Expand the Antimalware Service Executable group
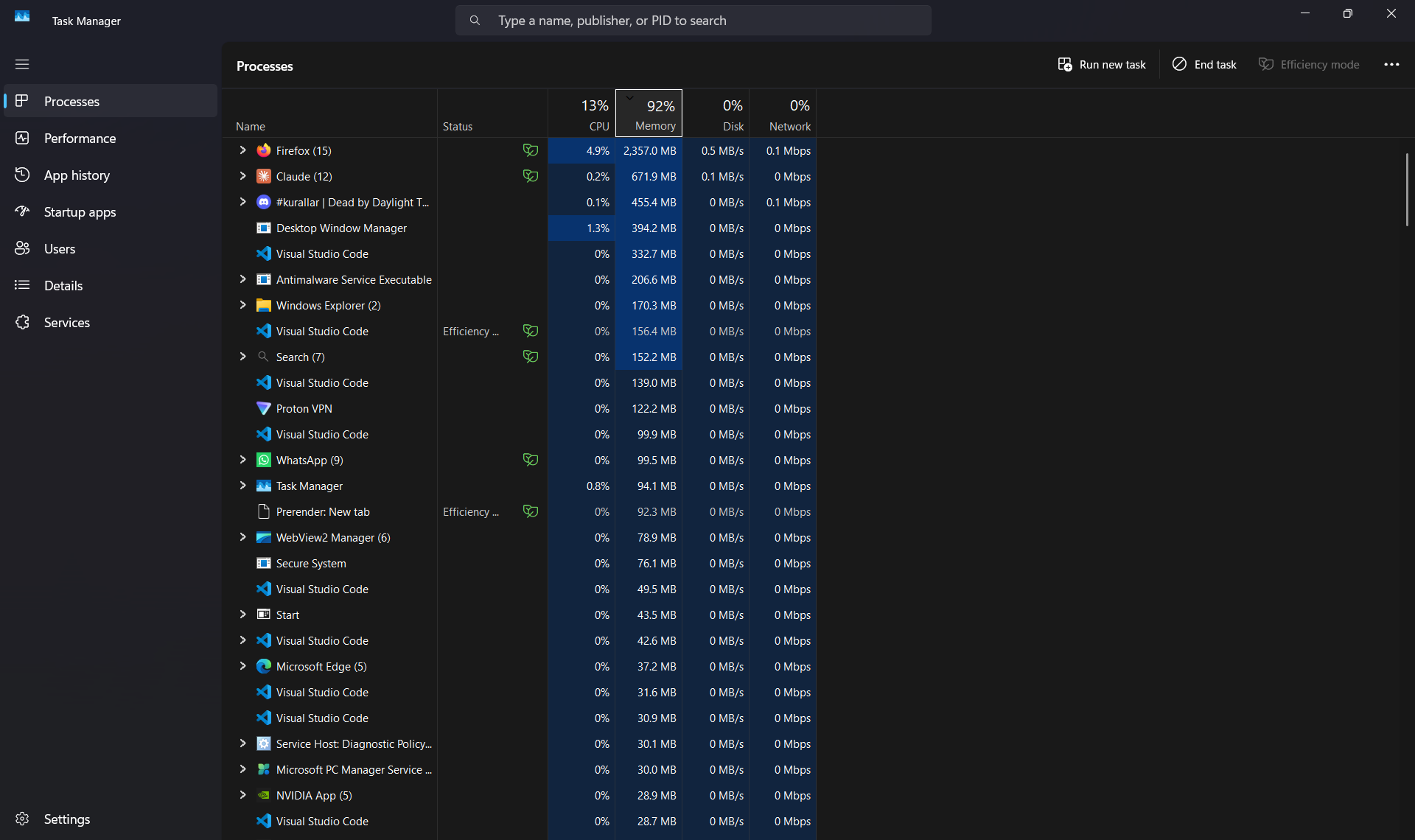This screenshot has height=840, width=1415. [x=242, y=279]
